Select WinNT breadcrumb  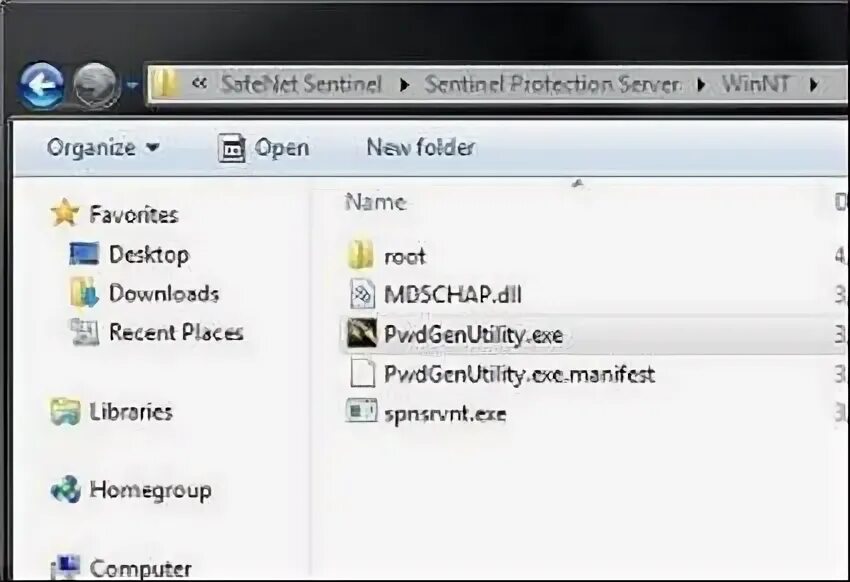(756, 84)
